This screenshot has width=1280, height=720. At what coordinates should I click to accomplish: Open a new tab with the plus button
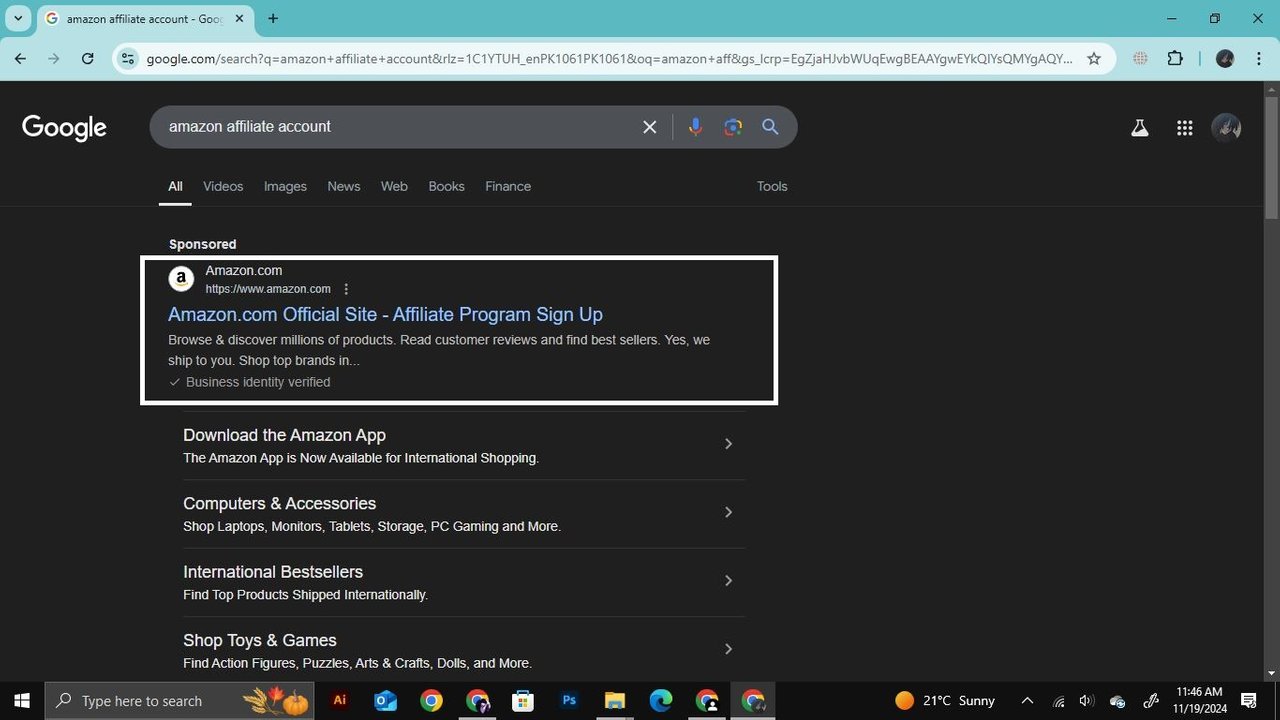[x=273, y=19]
